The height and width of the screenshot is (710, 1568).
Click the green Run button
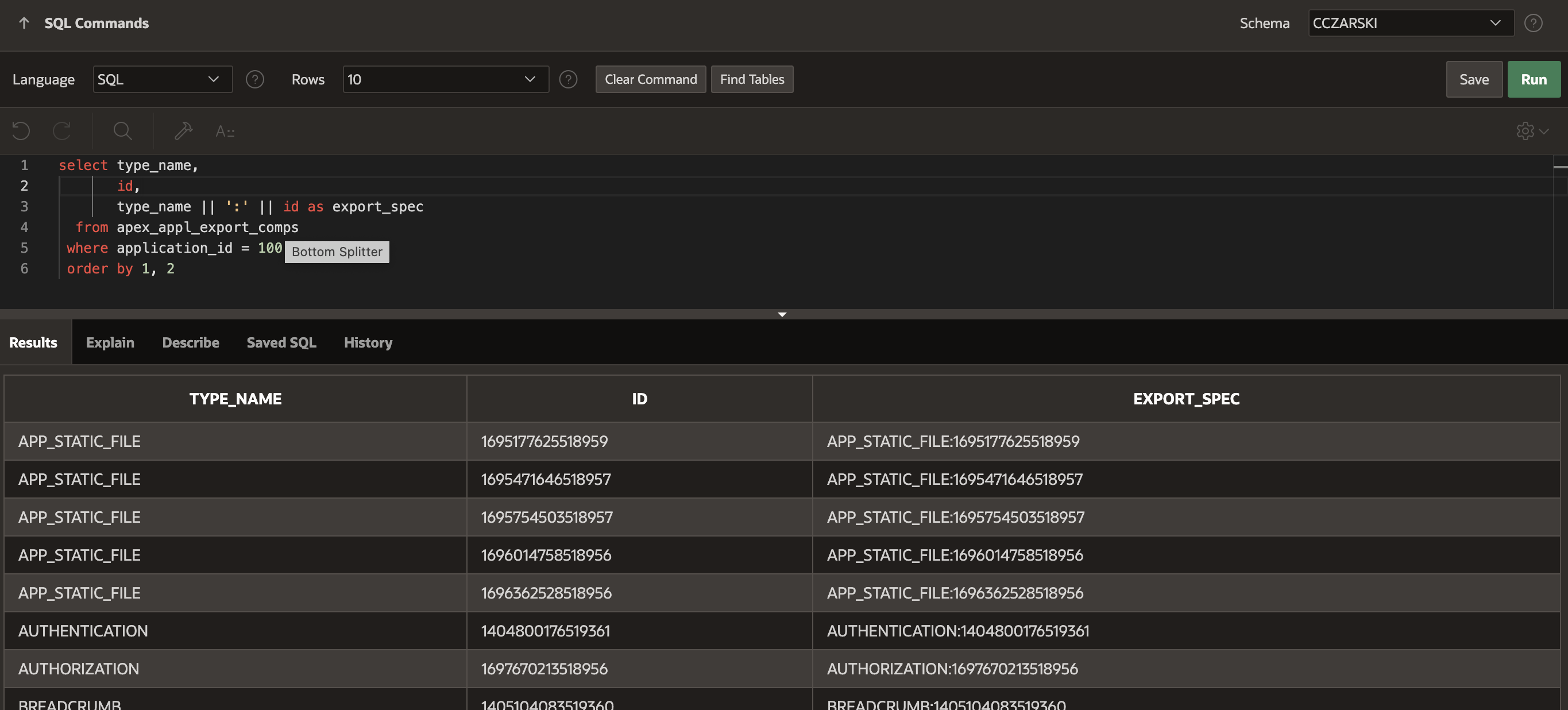tap(1534, 79)
